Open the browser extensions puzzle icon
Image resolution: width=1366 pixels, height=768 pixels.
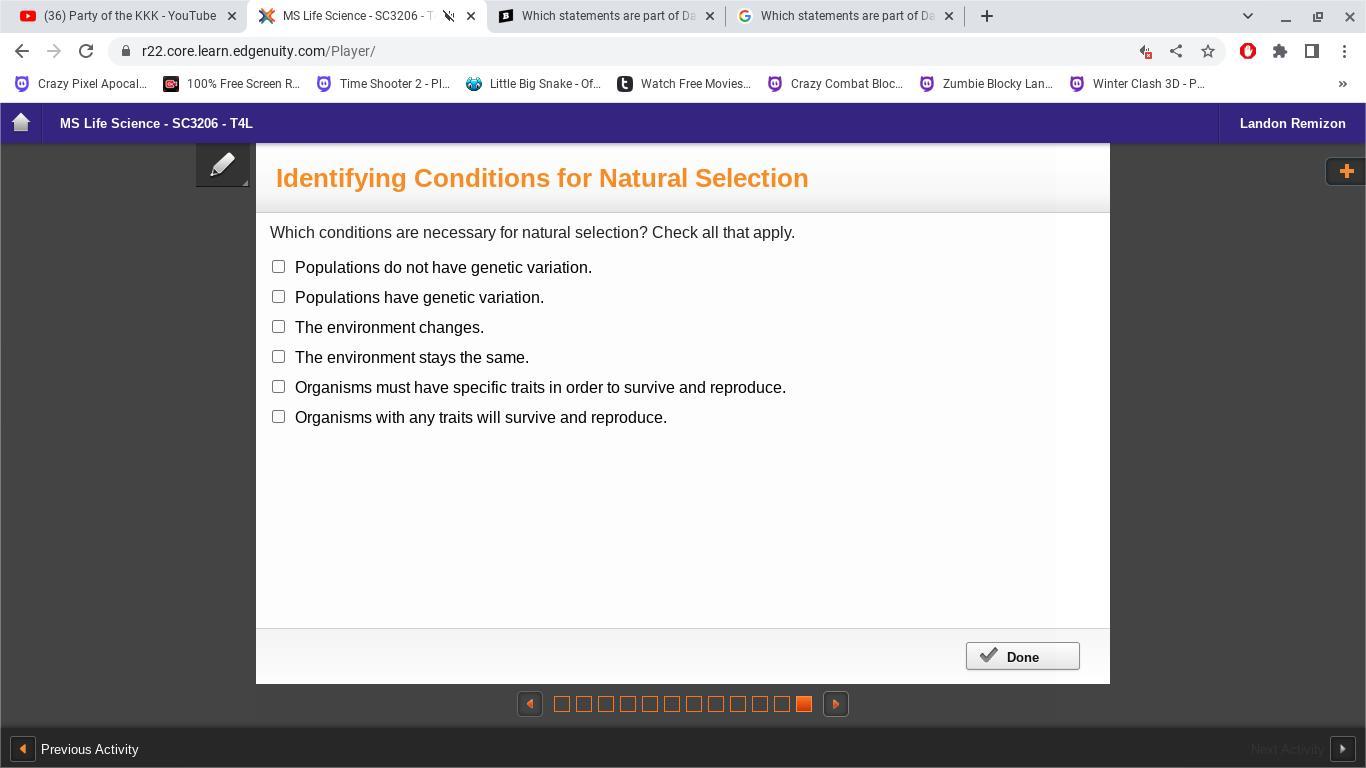(1280, 51)
